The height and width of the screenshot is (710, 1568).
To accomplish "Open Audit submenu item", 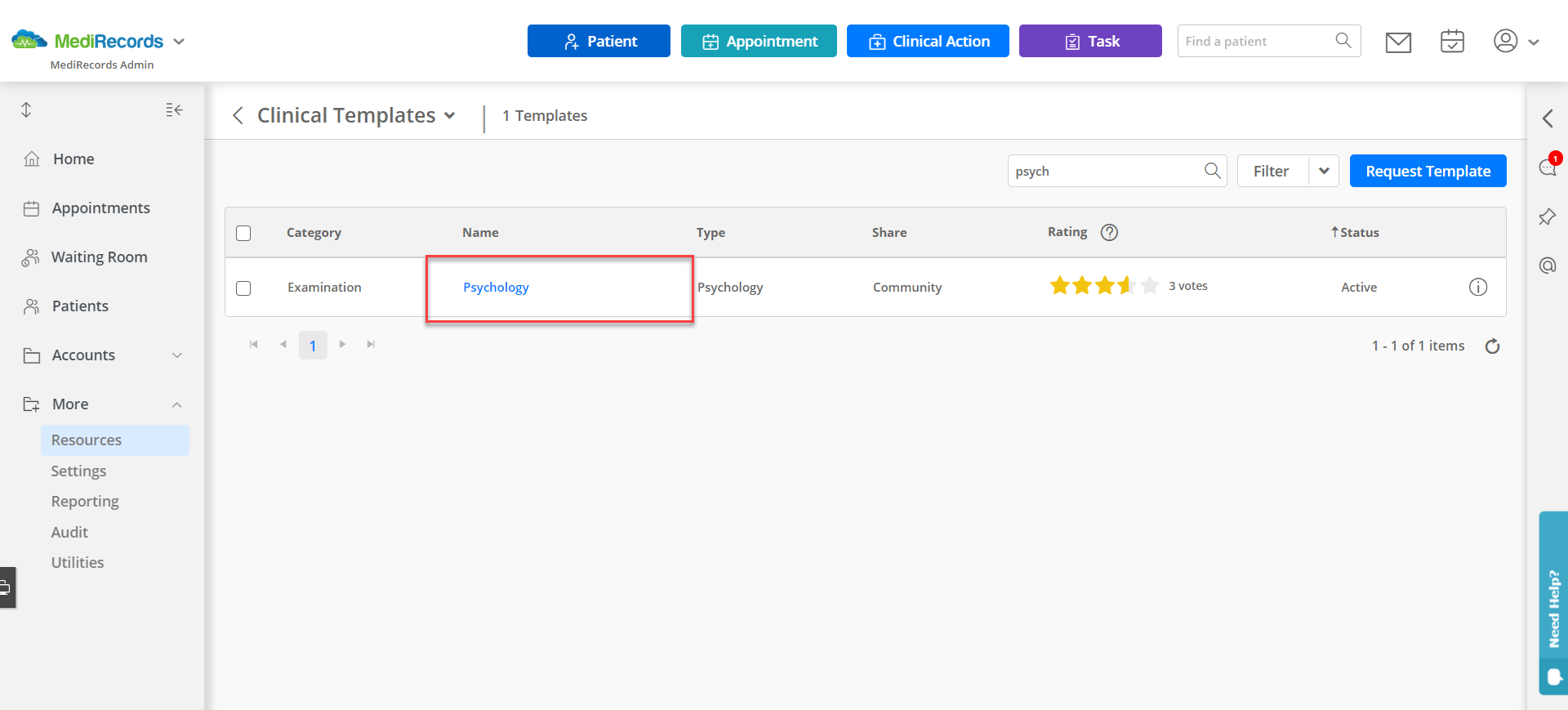I will (x=69, y=532).
